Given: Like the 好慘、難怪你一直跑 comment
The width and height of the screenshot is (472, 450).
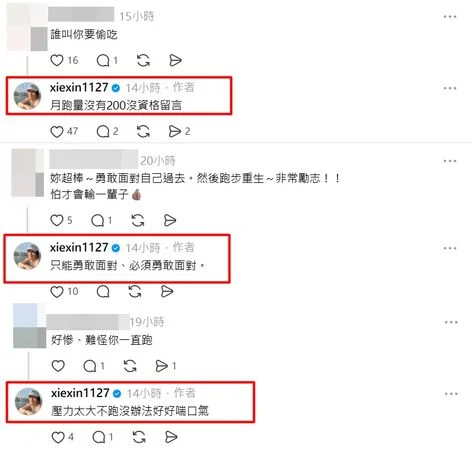Looking at the screenshot, I should [58, 366].
